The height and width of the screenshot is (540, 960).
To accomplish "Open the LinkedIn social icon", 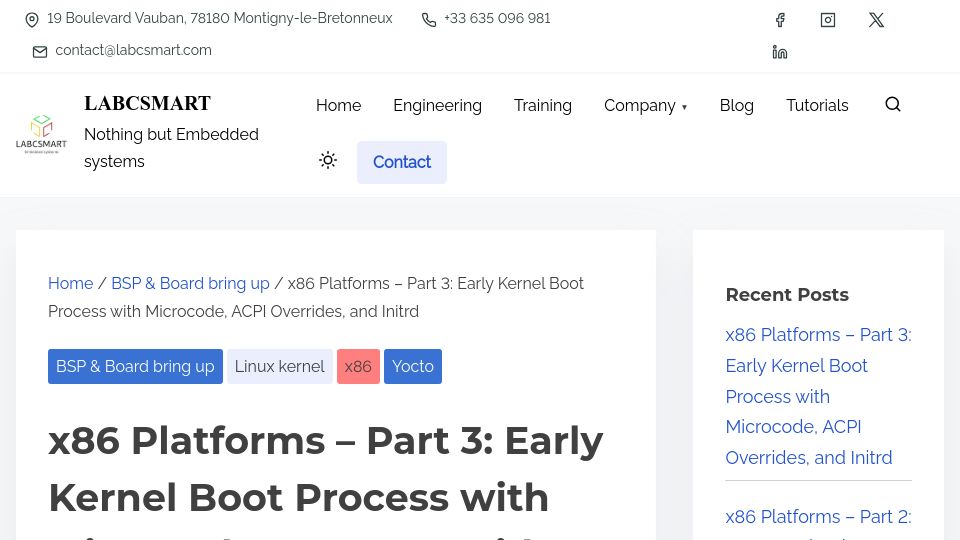I will click(x=779, y=52).
